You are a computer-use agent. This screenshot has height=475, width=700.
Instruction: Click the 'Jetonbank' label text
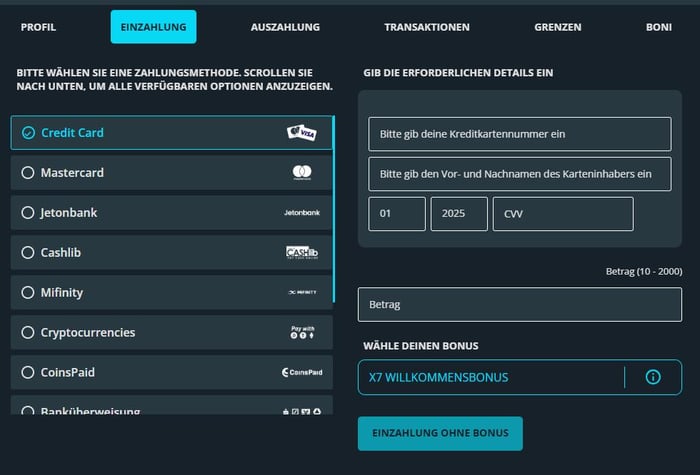click(x=69, y=213)
